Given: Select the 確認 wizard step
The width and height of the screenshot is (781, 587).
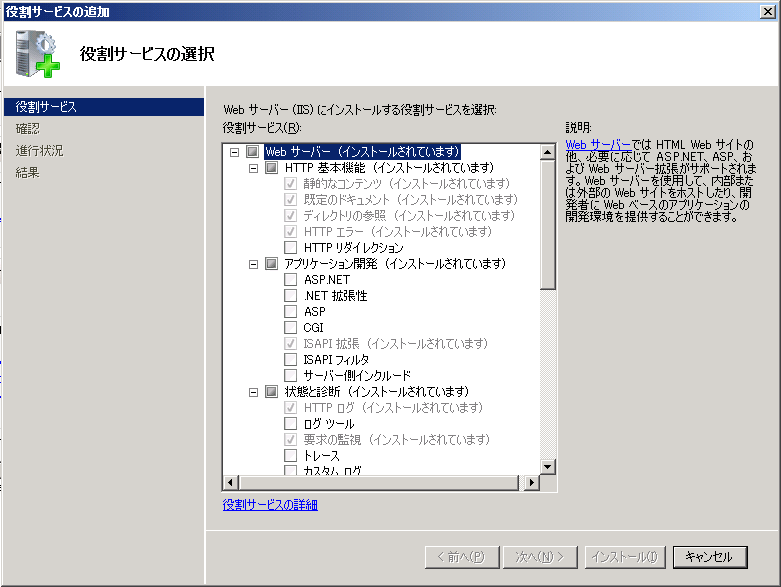Looking at the screenshot, I should point(27,129).
